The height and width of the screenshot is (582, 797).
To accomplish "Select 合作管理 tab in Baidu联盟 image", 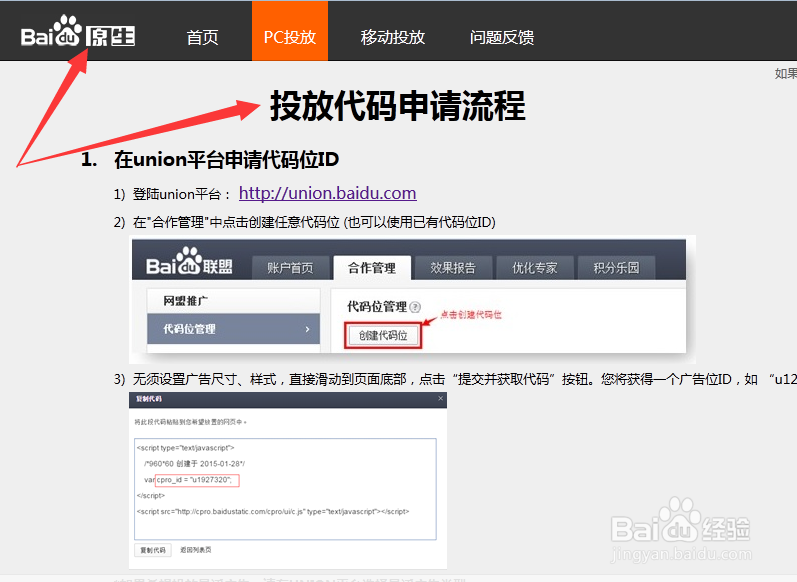I will 372,268.
